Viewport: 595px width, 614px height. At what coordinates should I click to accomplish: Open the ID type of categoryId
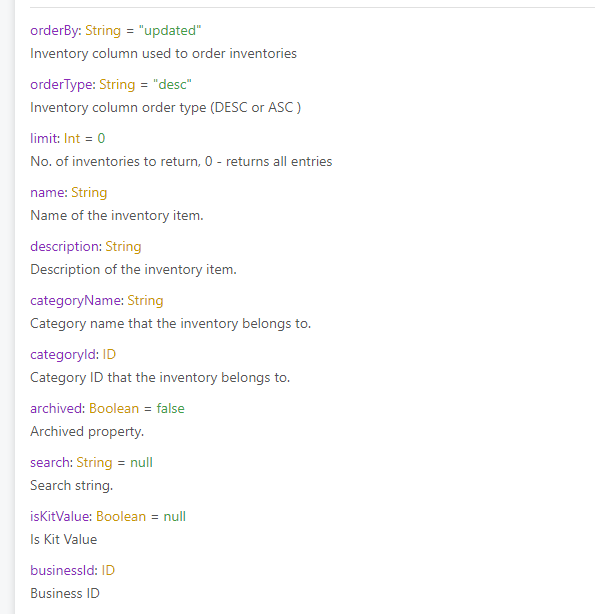(x=109, y=355)
